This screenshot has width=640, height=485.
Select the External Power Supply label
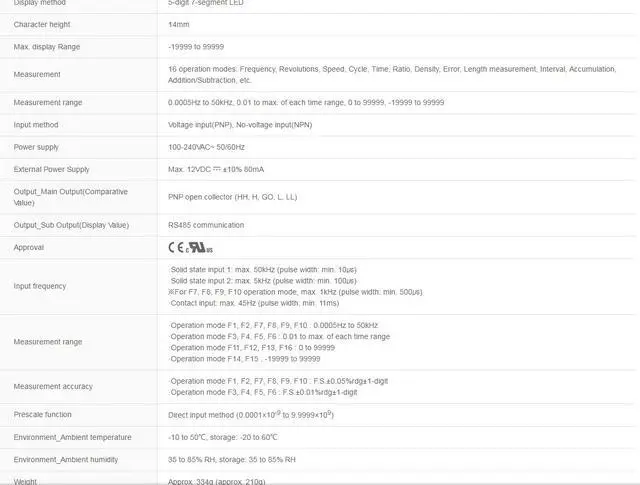click(x=51, y=169)
